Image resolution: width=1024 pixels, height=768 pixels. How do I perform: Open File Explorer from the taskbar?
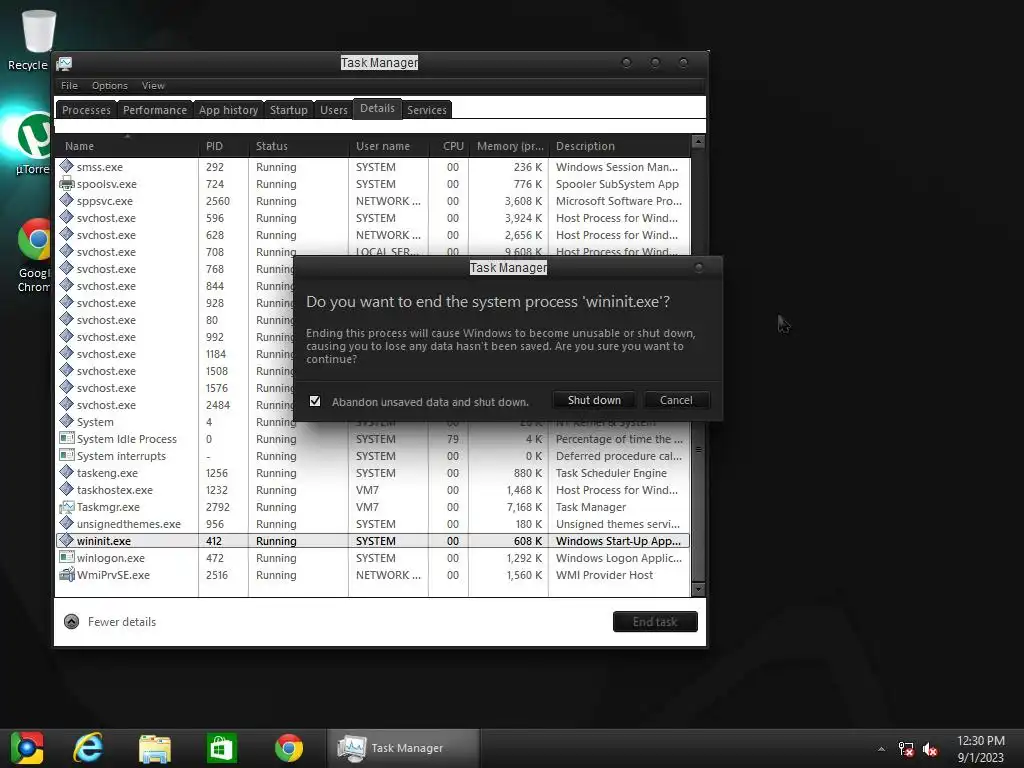(x=155, y=748)
